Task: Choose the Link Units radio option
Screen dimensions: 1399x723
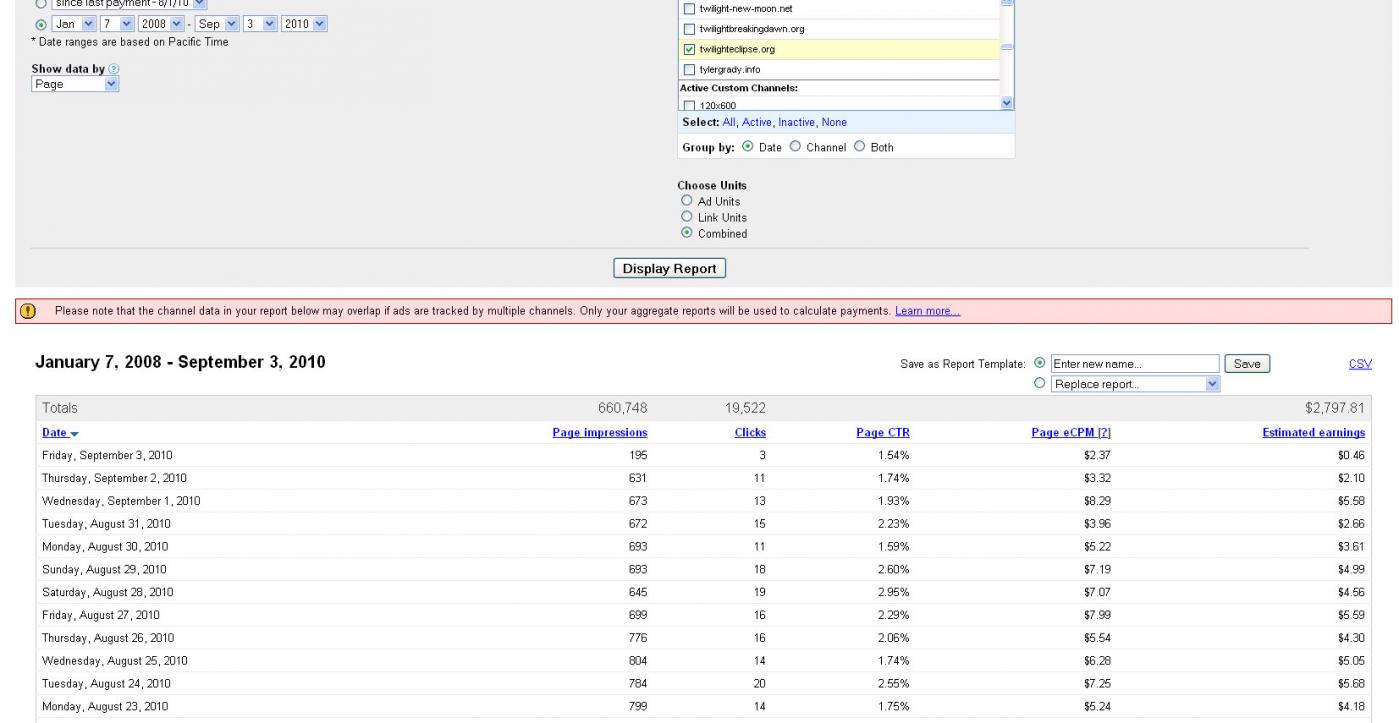Action: point(686,217)
